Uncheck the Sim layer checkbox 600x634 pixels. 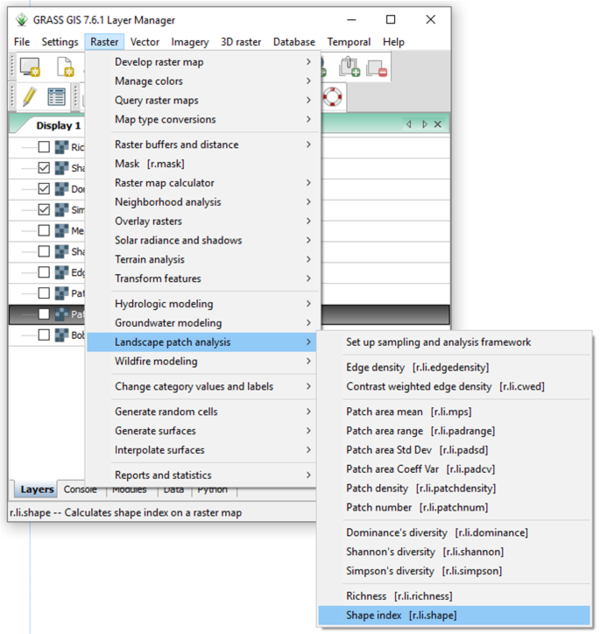(44, 209)
